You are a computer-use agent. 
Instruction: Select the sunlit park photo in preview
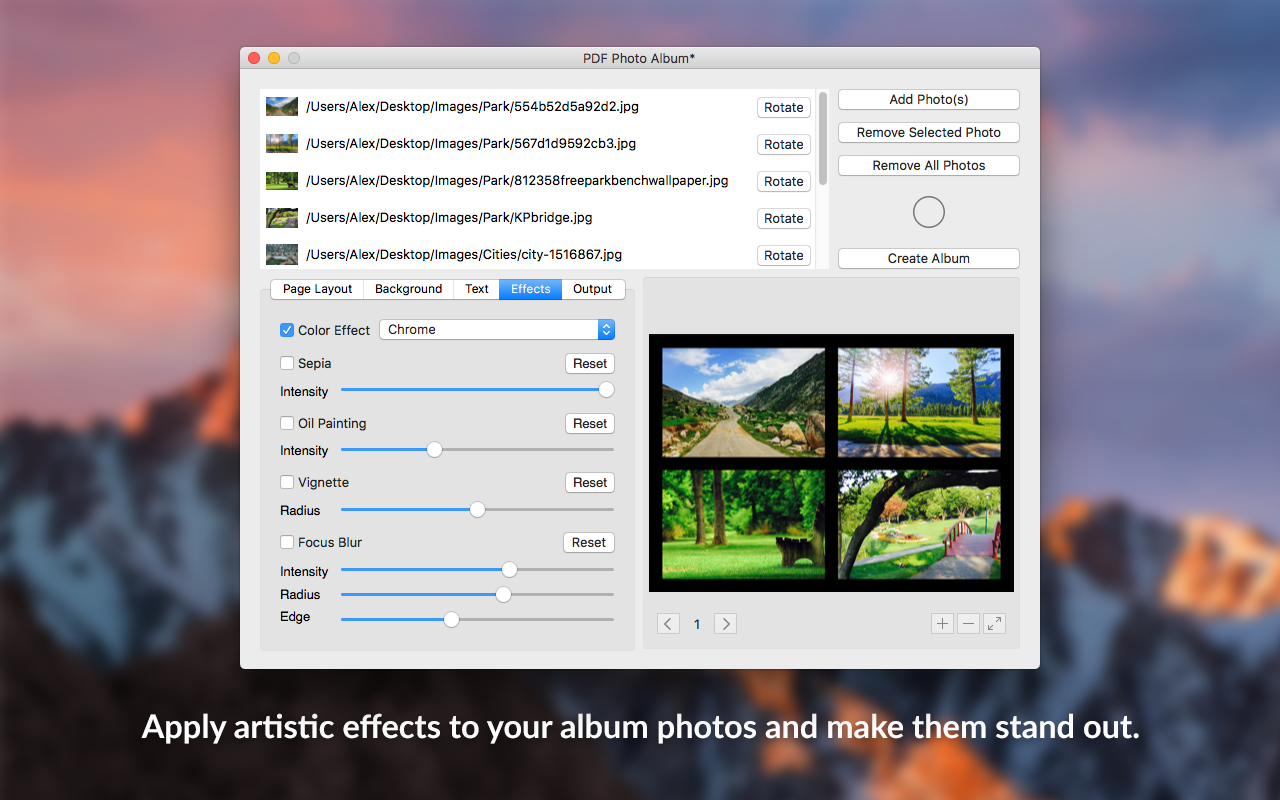pyautogui.click(x=919, y=402)
